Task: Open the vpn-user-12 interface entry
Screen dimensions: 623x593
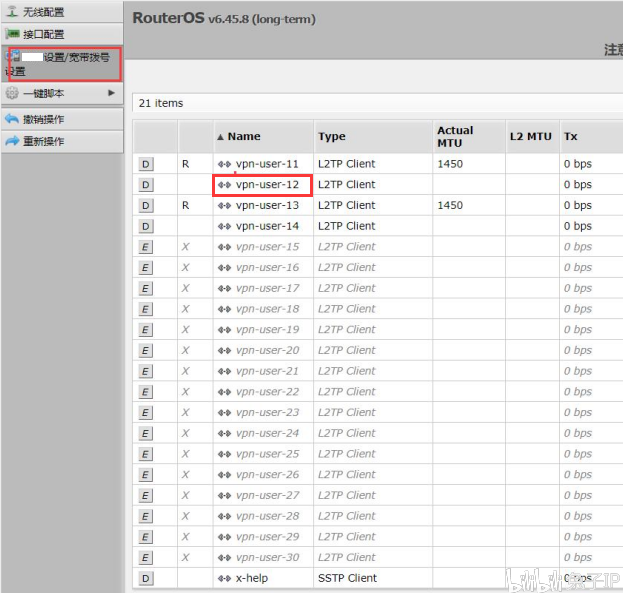Action: point(267,185)
